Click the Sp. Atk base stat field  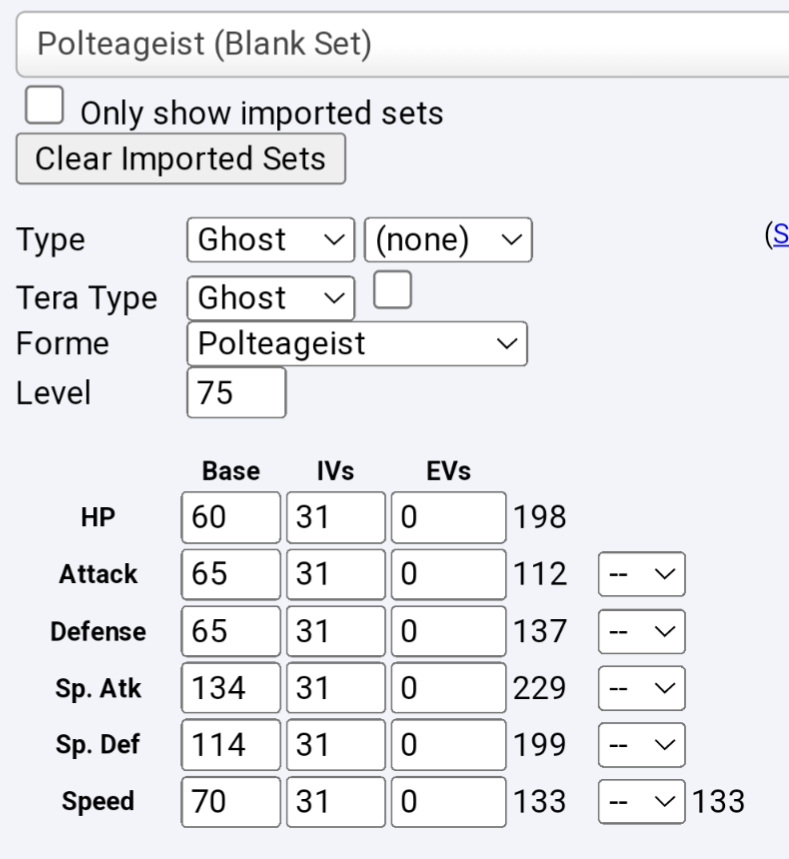point(231,690)
